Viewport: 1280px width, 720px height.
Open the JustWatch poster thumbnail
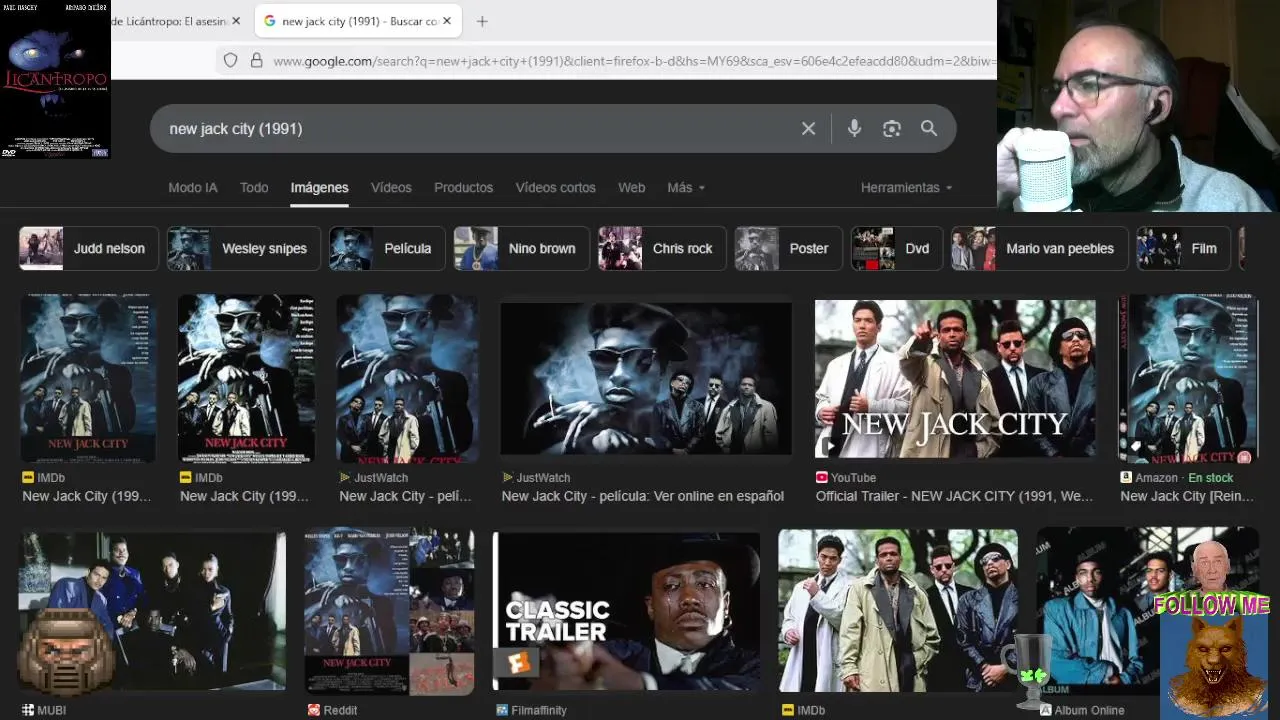click(x=406, y=378)
